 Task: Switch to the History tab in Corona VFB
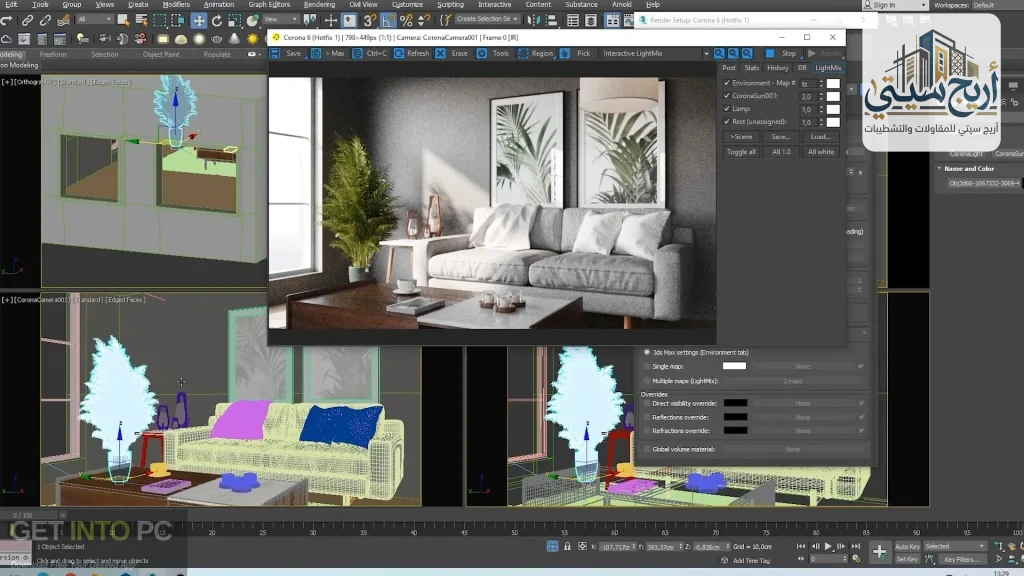[x=776, y=68]
